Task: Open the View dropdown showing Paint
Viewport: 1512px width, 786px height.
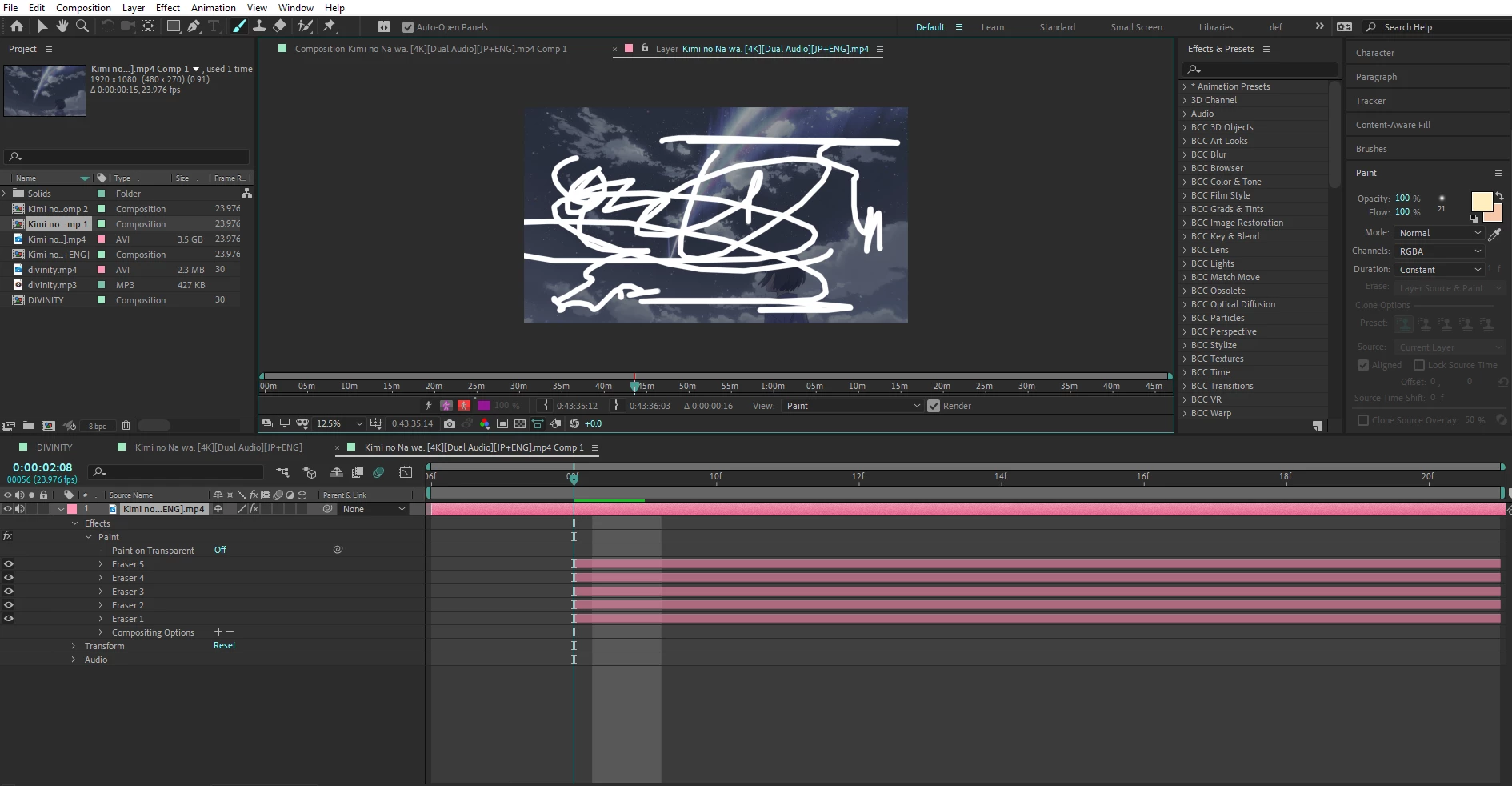Action: tap(853, 406)
